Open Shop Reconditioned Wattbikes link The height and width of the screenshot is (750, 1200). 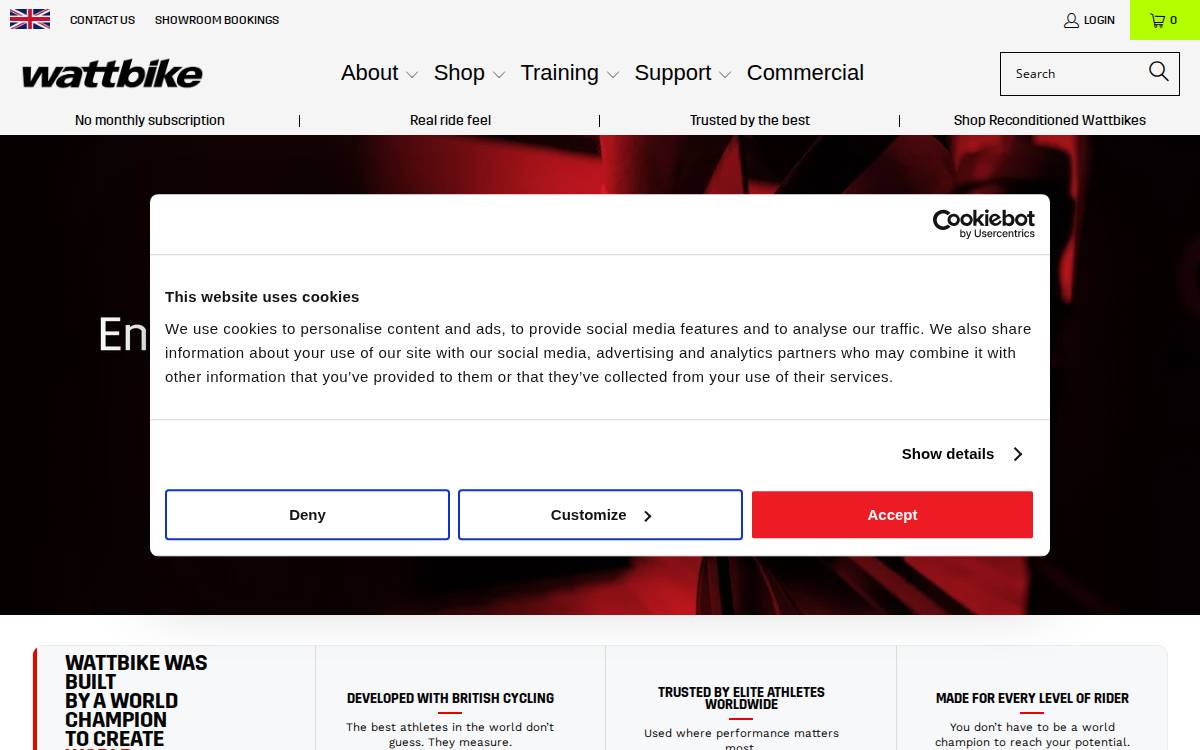[1050, 120]
